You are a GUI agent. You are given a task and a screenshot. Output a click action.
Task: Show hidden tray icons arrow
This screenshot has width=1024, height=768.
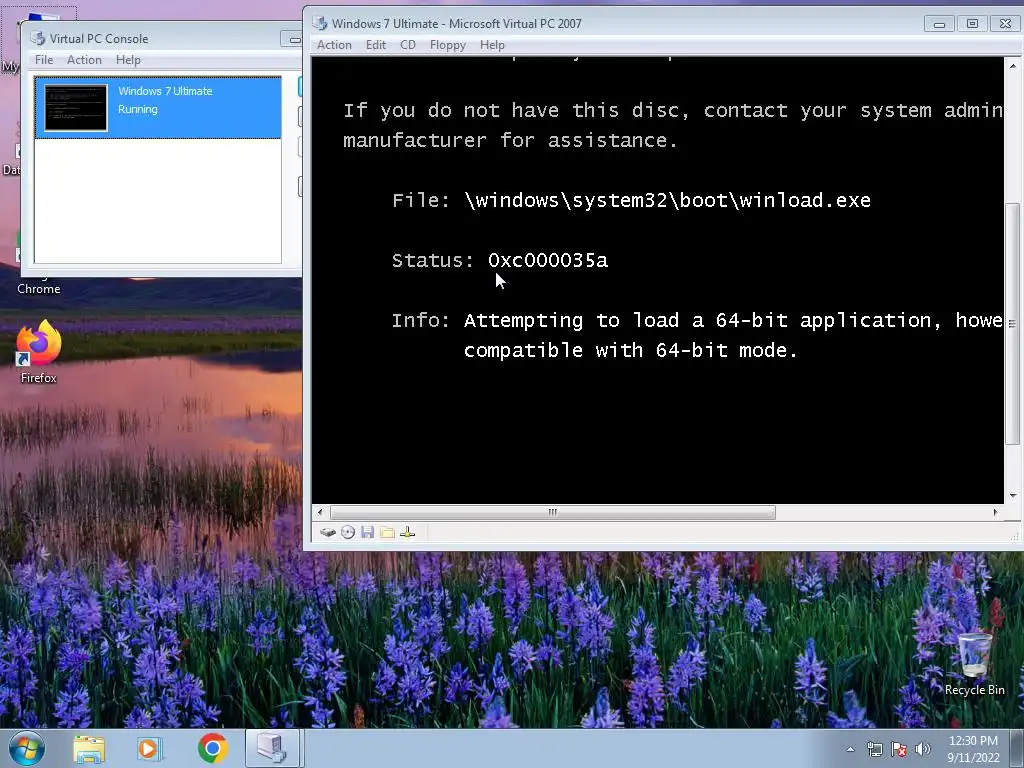click(850, 750)
